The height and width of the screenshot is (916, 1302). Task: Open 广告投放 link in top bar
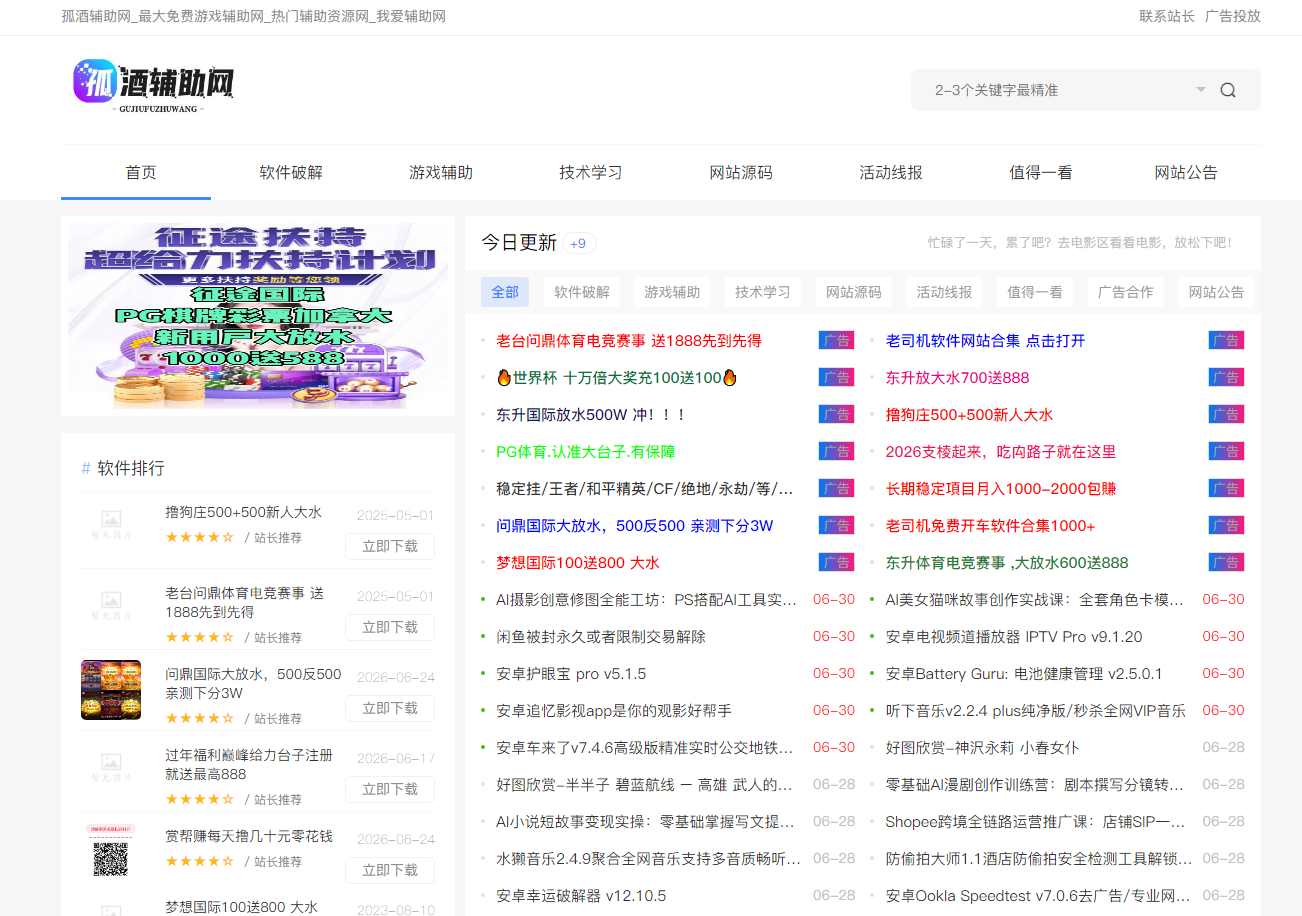tap(1233, 16)
